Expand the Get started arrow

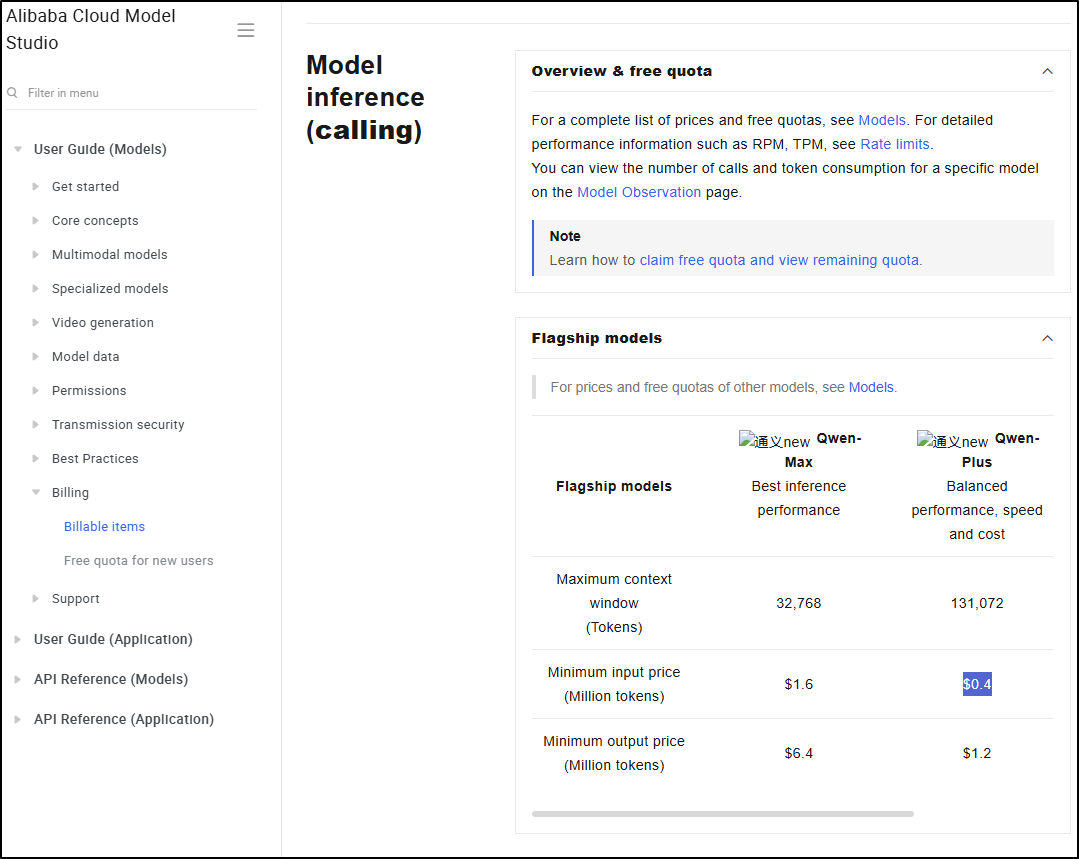pyautogui.click(x=36, y=187)
